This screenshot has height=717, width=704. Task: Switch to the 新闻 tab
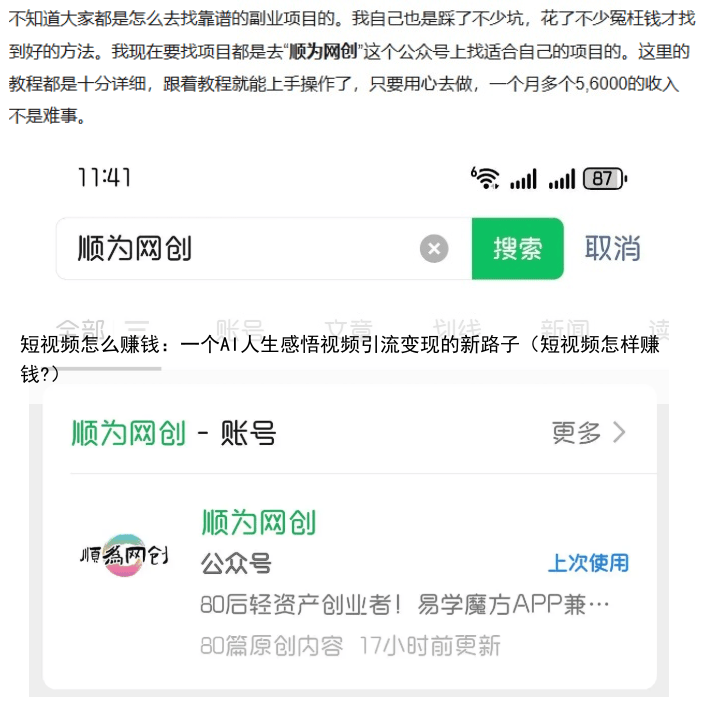point(565,328)
